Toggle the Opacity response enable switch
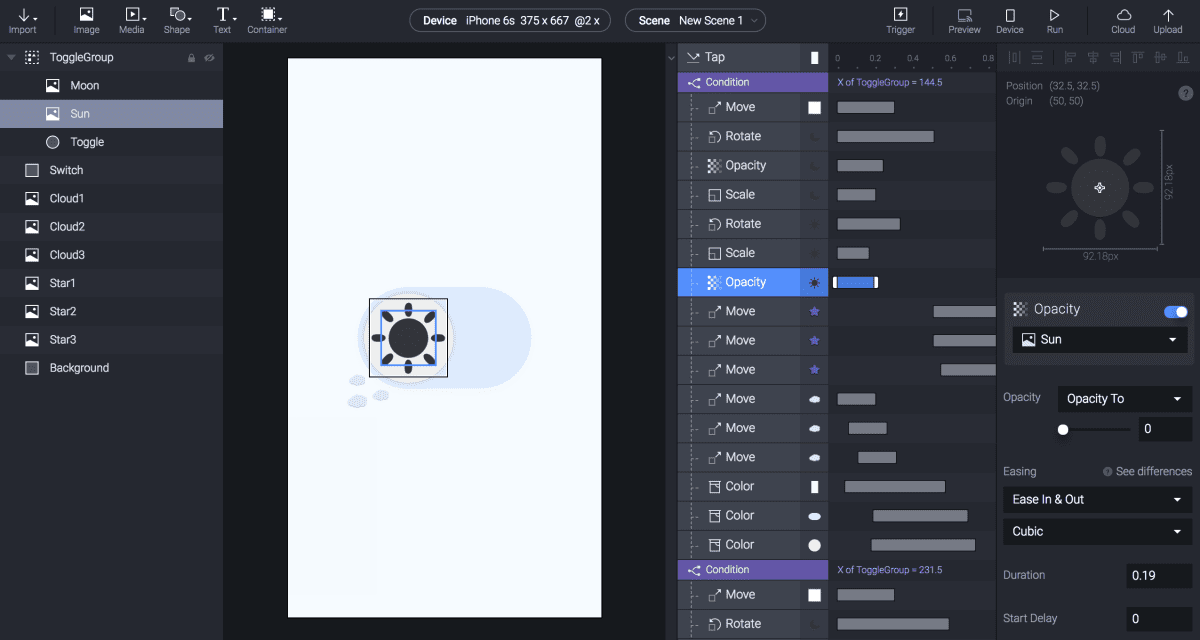Screen dimensions: 1200x640 [x=1176, y=312]
